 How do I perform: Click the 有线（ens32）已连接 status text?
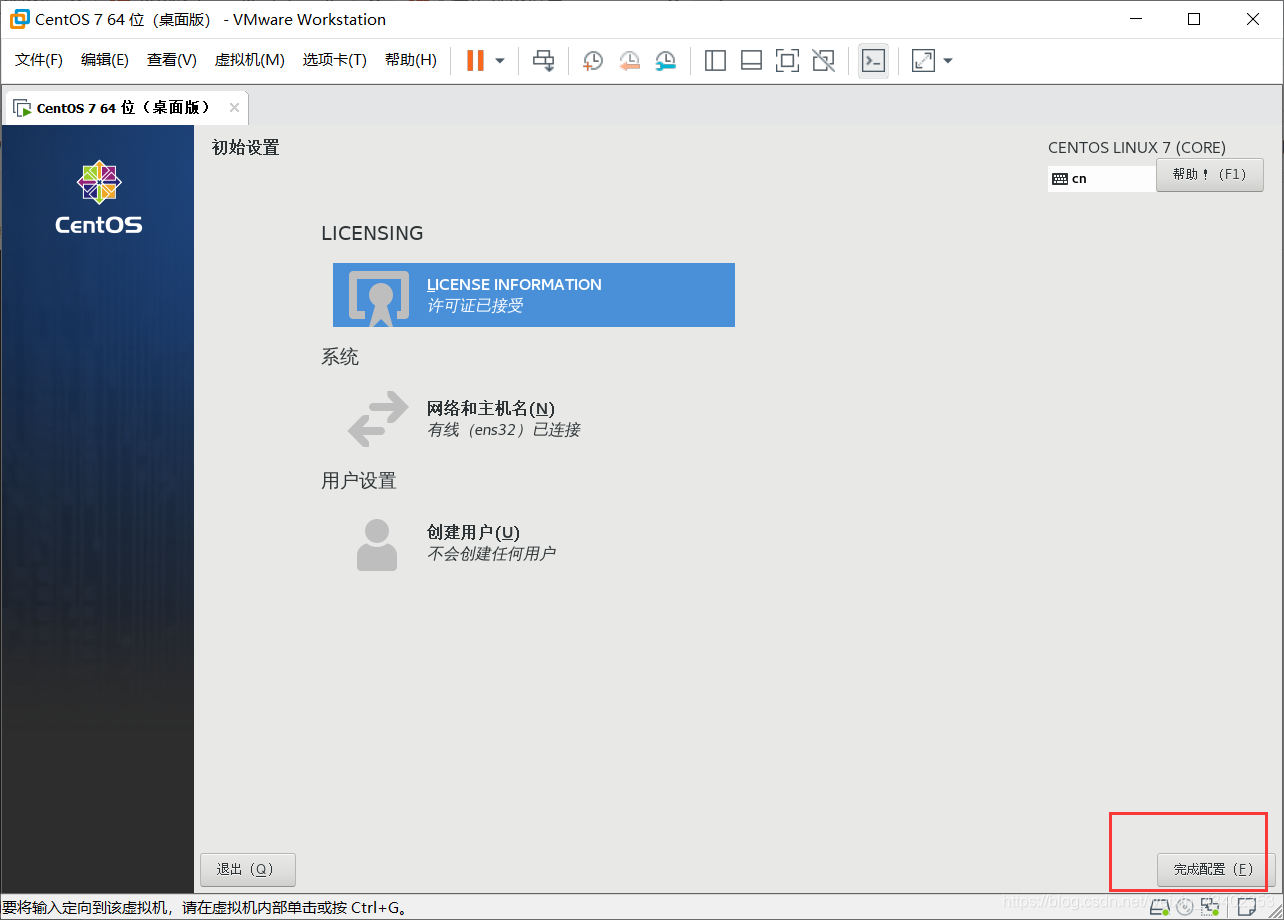tap(504, 430)
